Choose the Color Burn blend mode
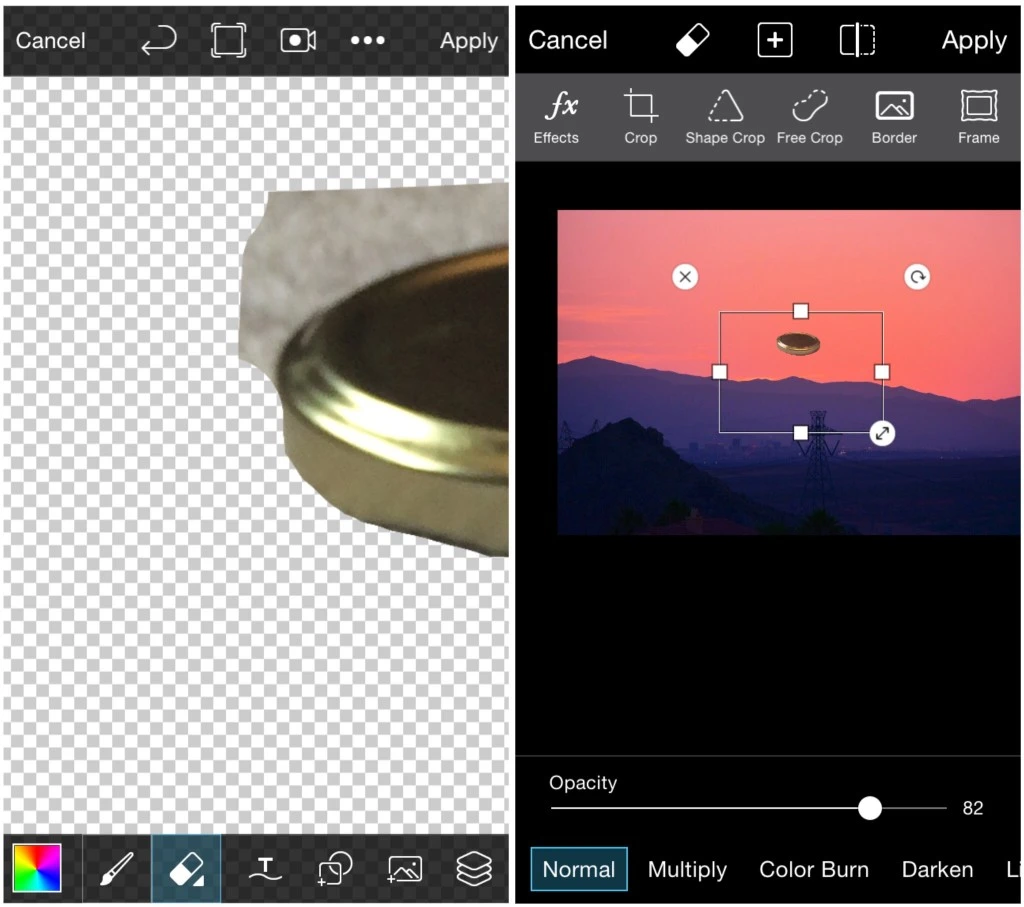 pyautogui.click(x=814, y=870)
